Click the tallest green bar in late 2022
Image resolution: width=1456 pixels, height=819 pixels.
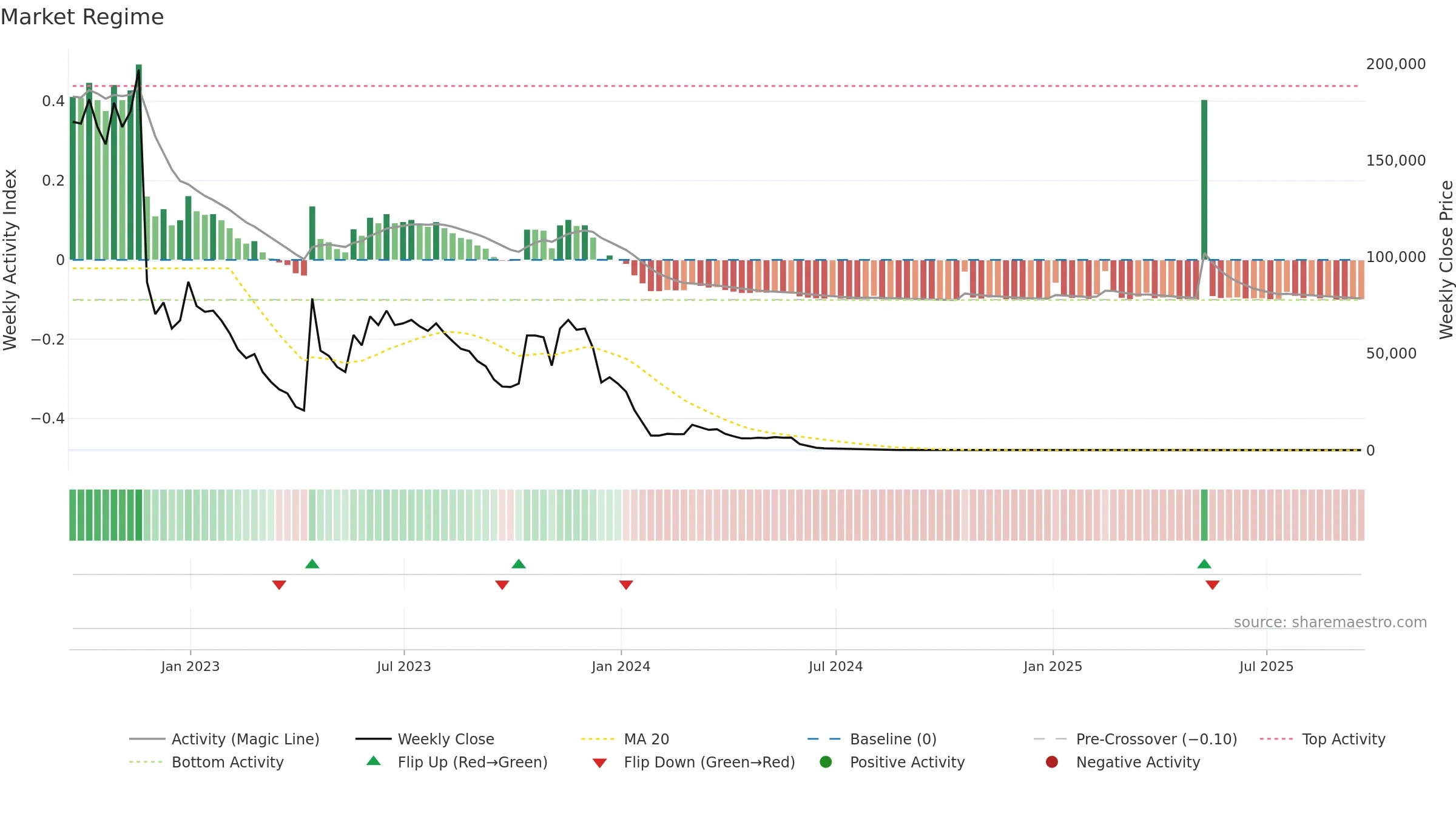pos(139,162)
